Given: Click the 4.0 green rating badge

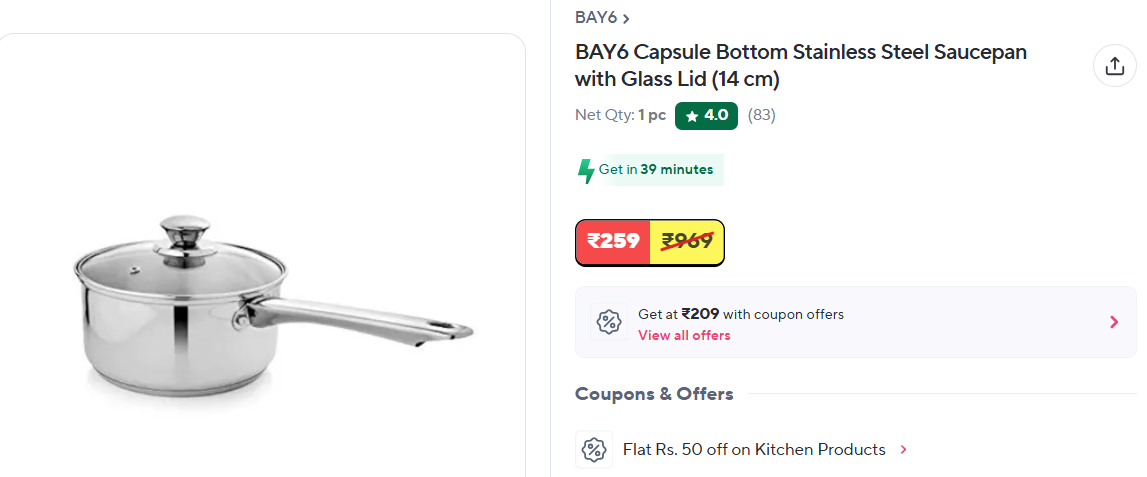Looking at the screenshot, I should tap(707, 115).
